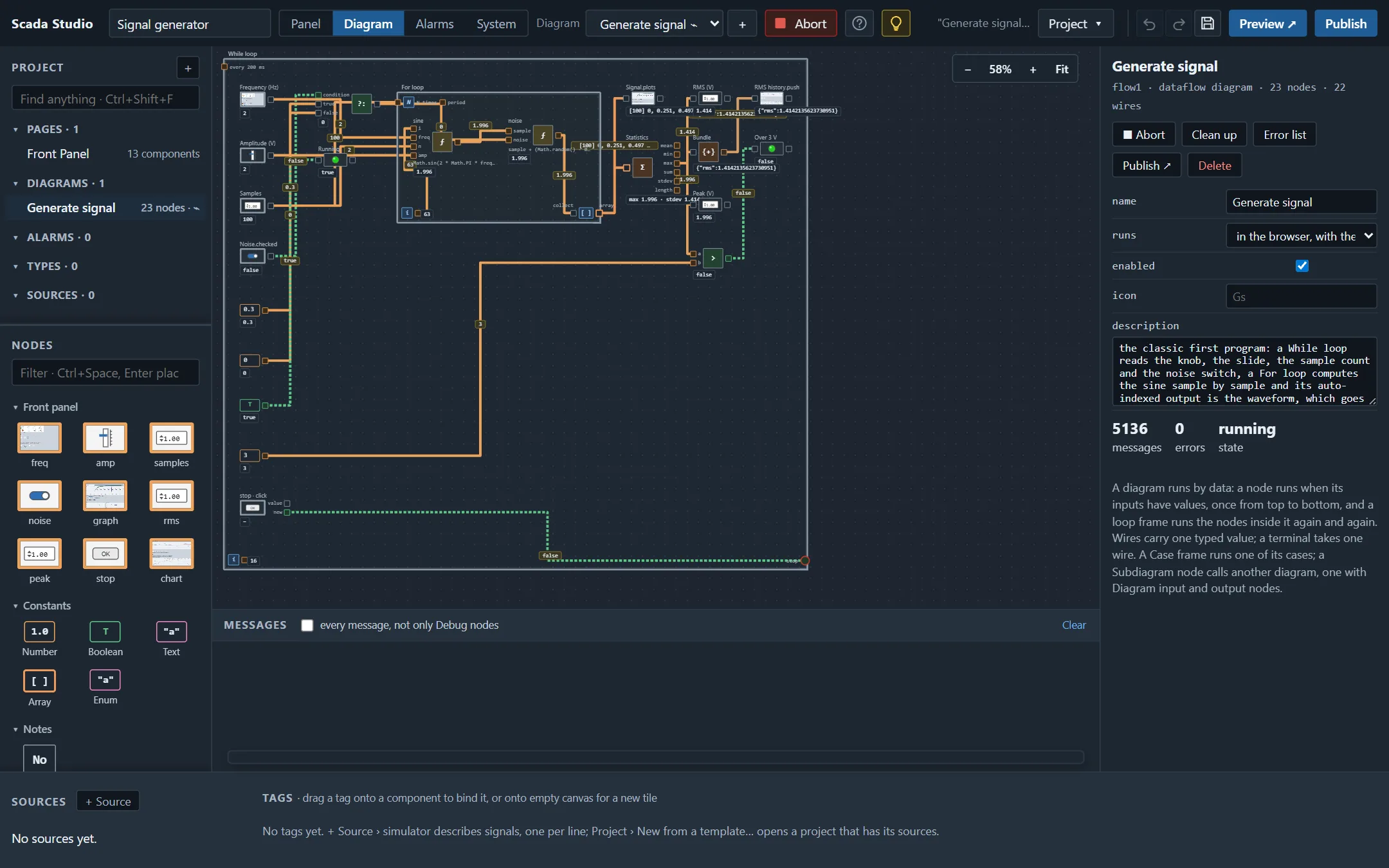Click the undo arrow icon
This screenshot has width=1389, height=868.
pos(1149,24)
